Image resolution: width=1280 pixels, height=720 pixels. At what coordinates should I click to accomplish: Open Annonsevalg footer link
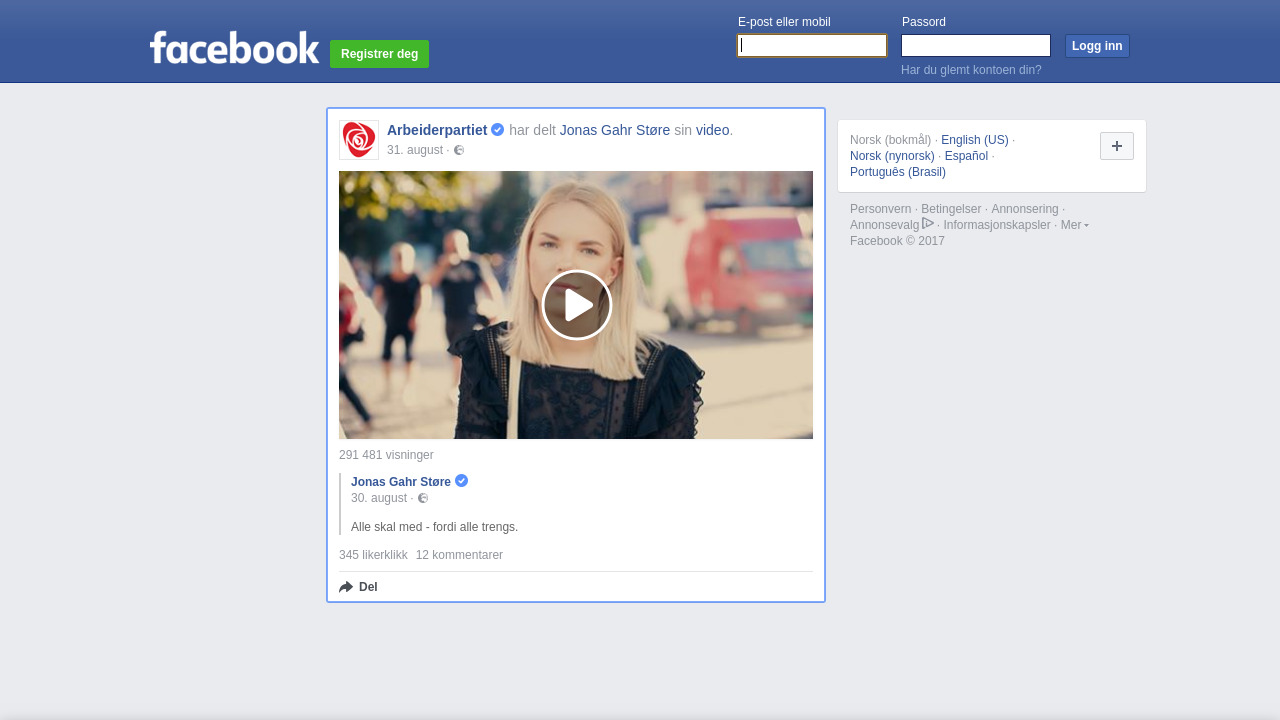884,225
